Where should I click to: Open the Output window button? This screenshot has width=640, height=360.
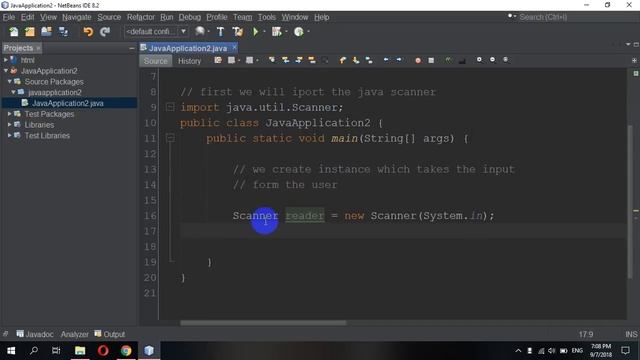click(110, 334)
